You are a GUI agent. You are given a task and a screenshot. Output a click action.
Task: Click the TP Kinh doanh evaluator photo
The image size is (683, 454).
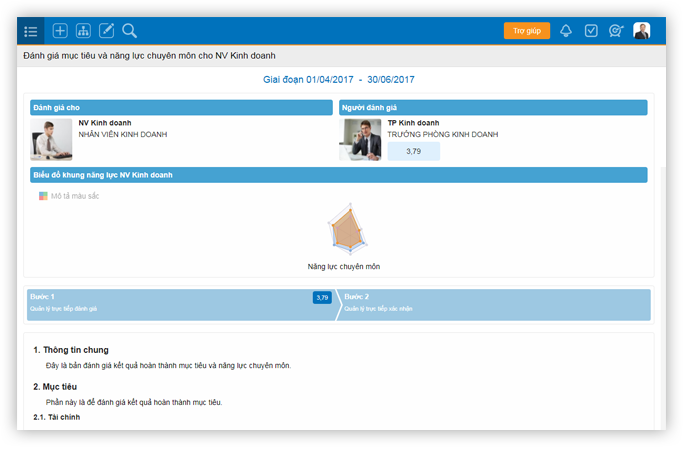[x=360, y=141]
